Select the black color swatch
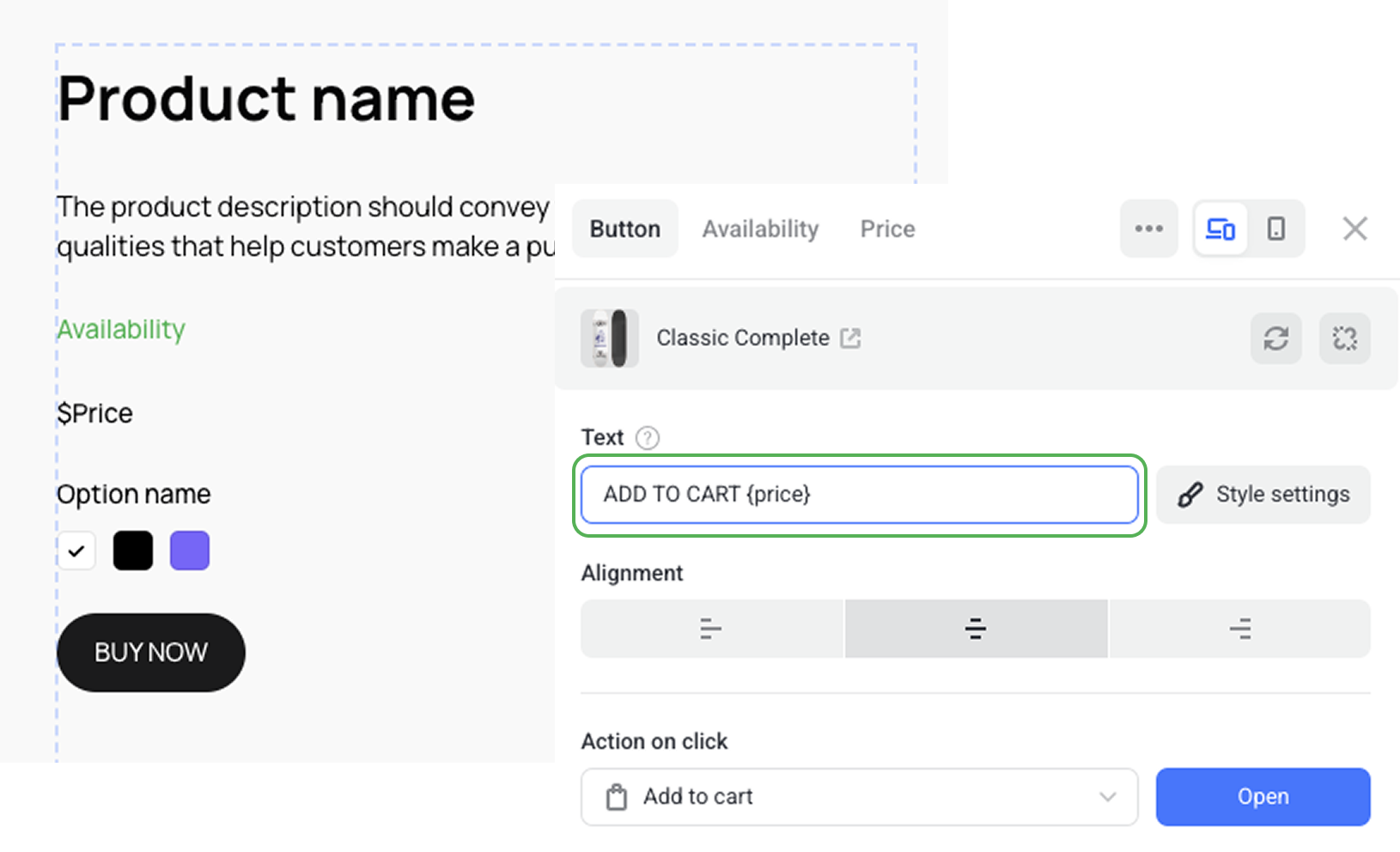 coord(133,551)
